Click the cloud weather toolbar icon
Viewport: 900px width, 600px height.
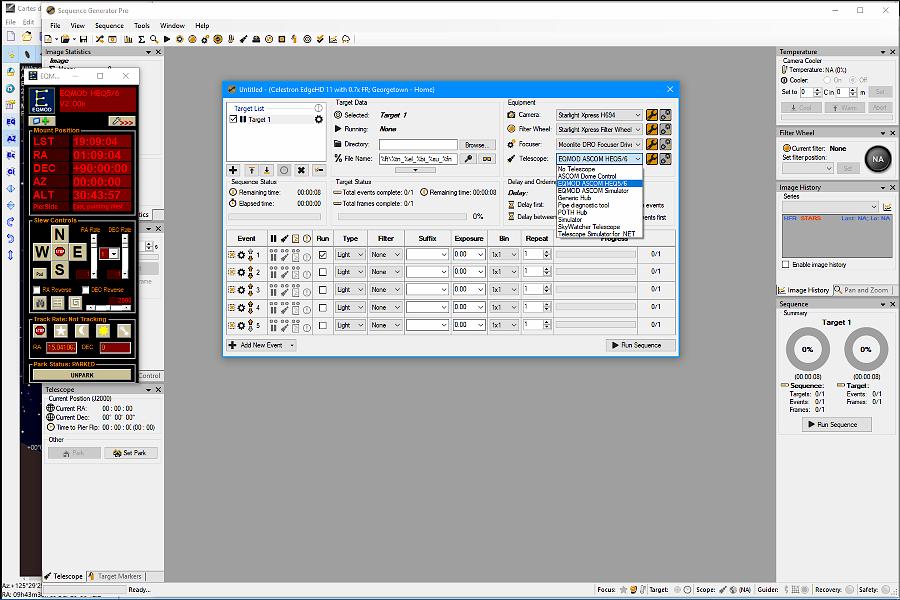(x=346, y=39)
